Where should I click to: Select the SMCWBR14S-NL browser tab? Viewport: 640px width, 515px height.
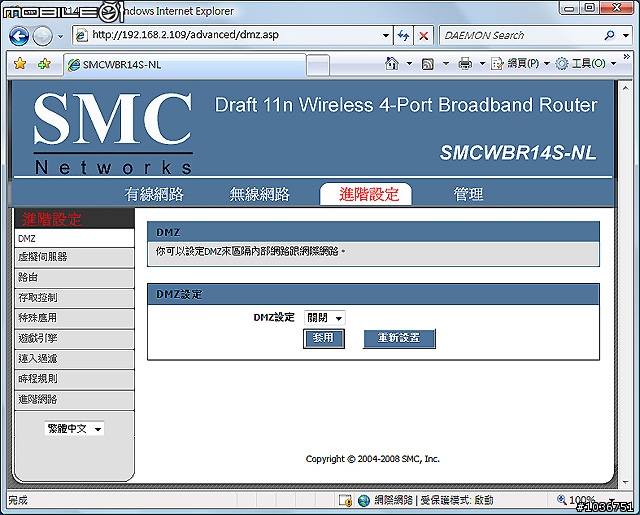(184, 64)
